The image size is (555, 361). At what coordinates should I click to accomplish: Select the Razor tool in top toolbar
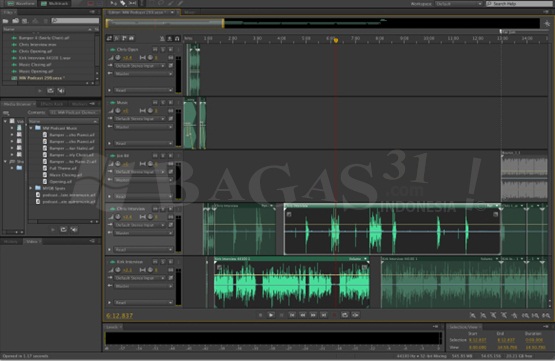pos(123,3)
